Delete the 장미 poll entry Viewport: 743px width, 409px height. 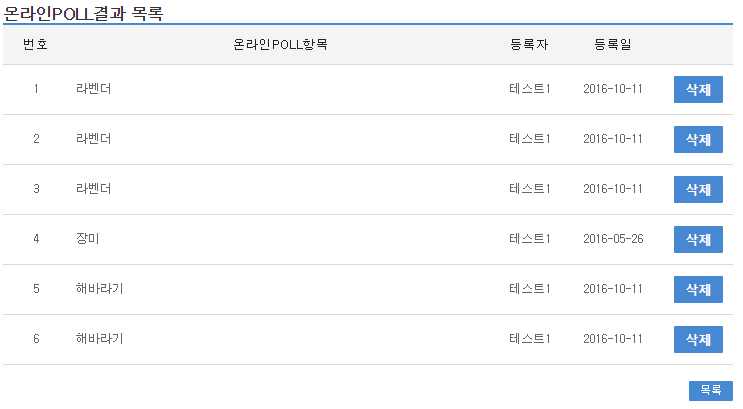[x=698, y=239]
